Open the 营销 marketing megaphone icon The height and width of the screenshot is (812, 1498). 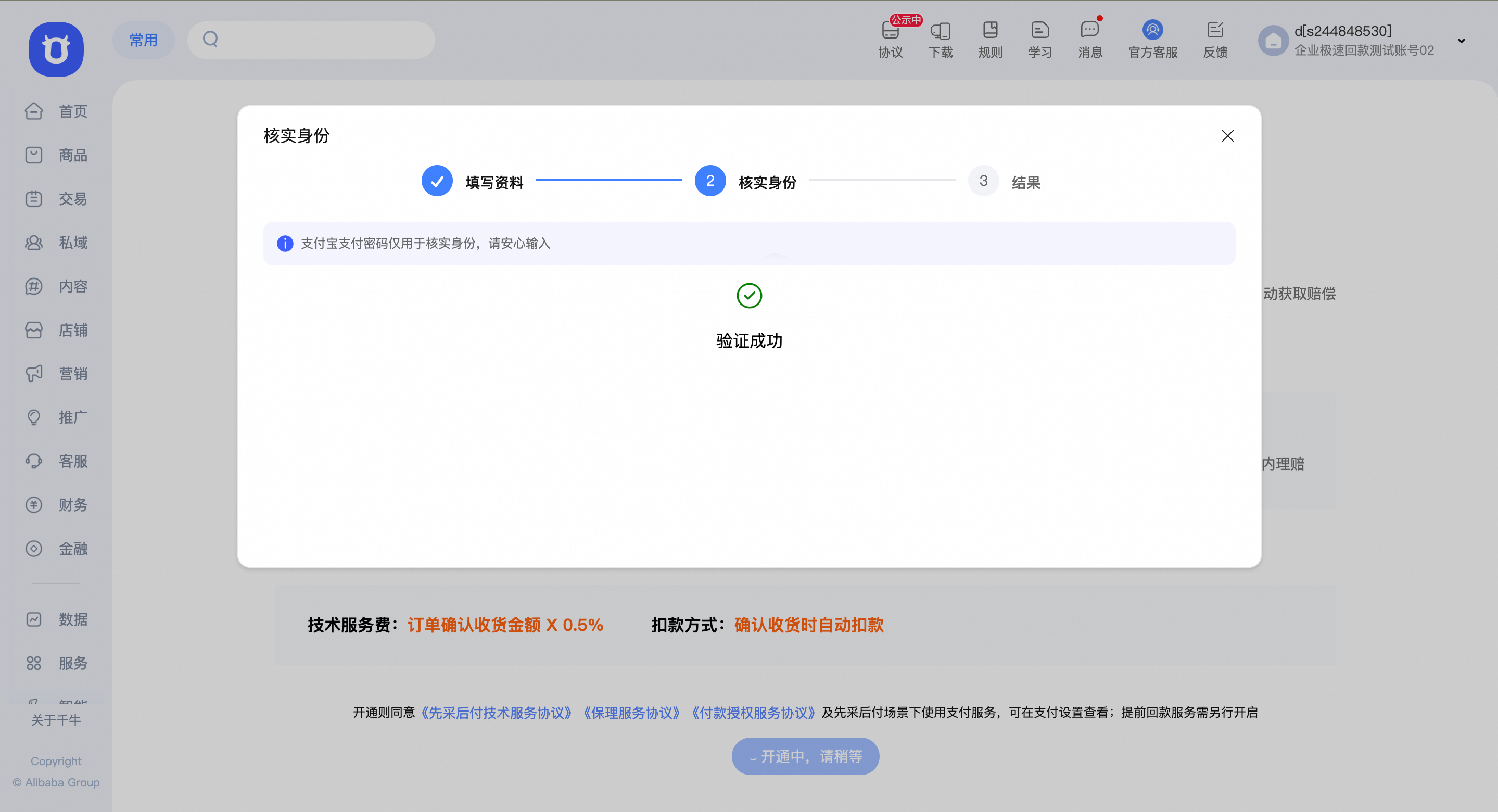tap(34, 373)
